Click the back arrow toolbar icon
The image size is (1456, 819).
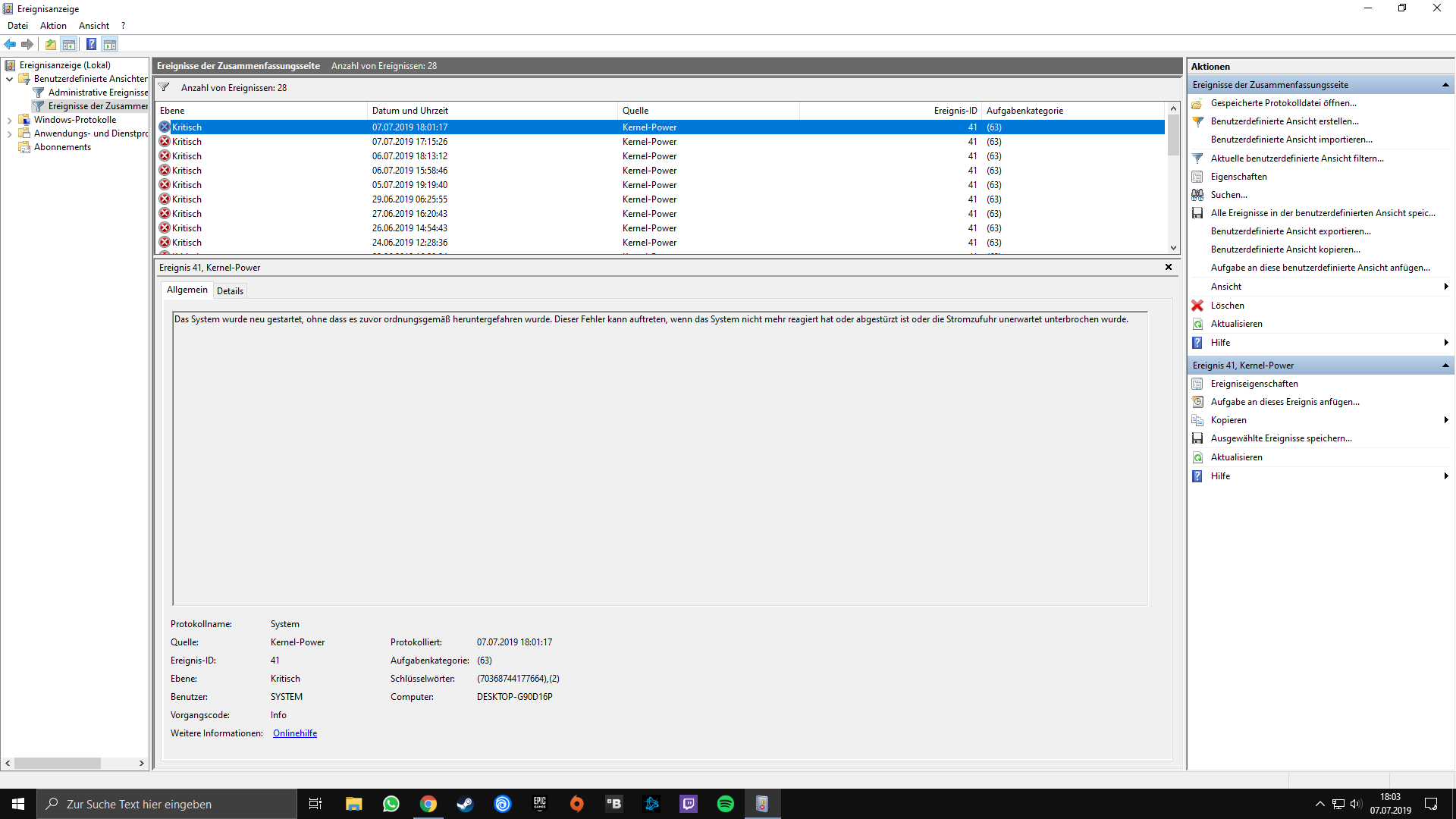(10, 44)
